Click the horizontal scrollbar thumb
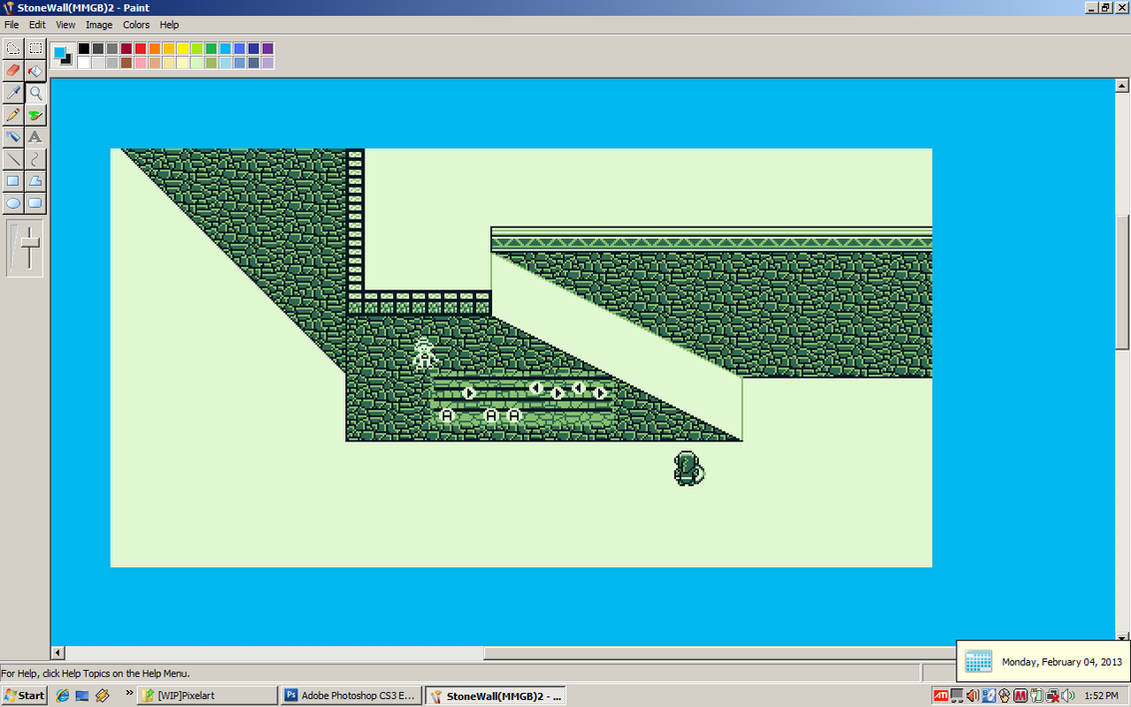1131x707 pixels. click(718, 653)
